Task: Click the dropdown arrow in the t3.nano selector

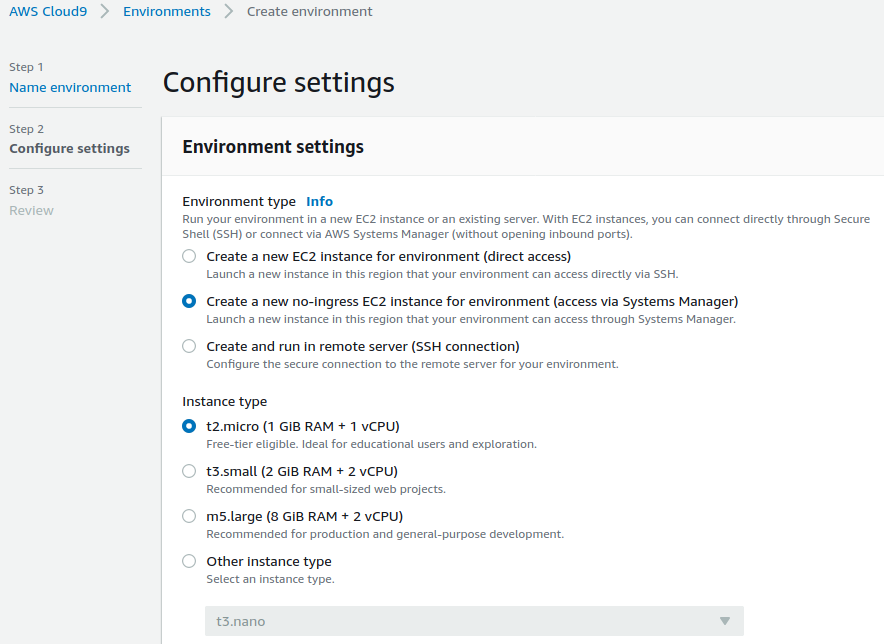Action: tap(725, 621)
